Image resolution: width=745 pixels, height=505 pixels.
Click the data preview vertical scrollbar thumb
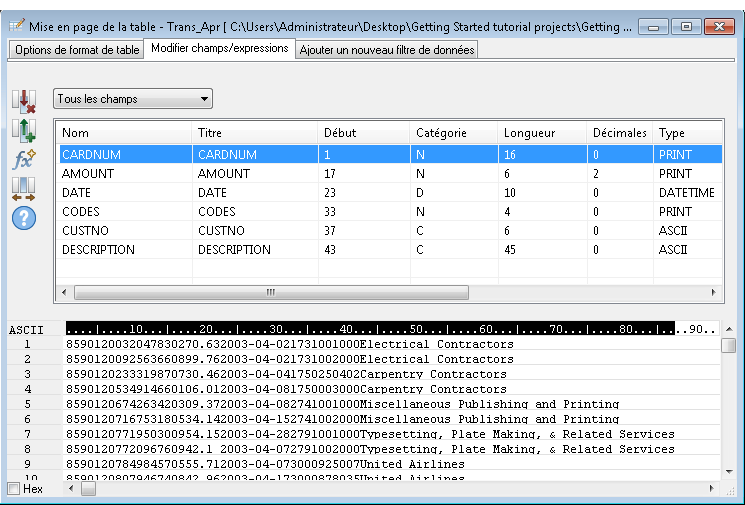728,345
